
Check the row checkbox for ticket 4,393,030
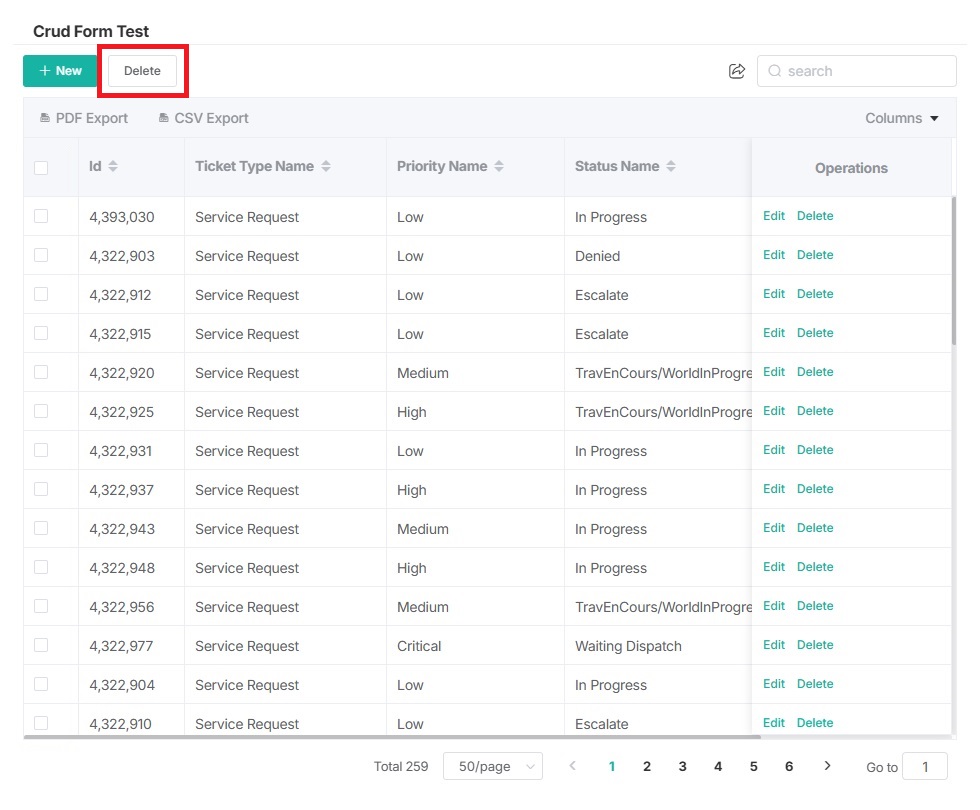pyautogui.click(x=41, y=216)
